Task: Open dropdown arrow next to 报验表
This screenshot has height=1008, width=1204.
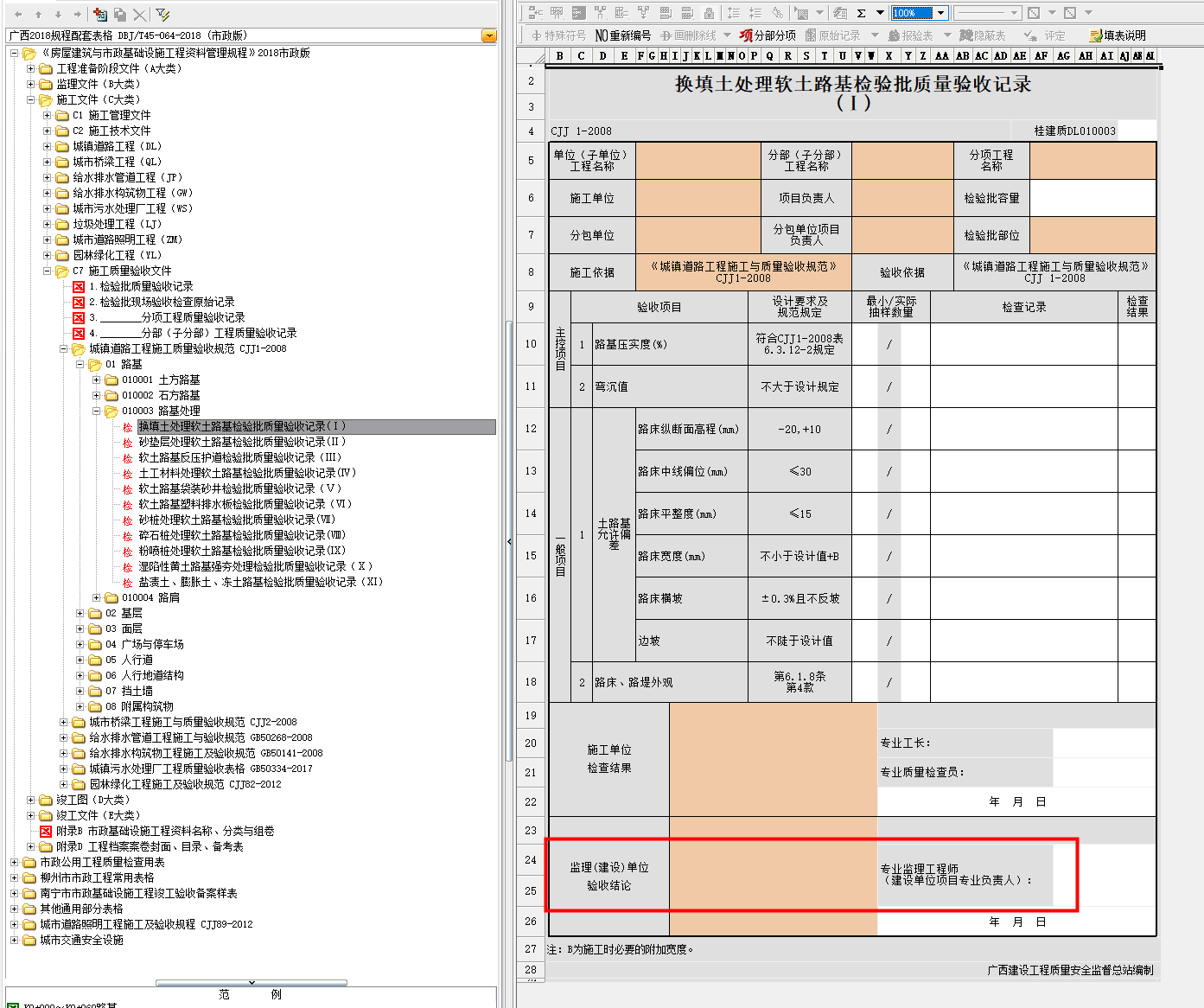Action: pos(946,35)
